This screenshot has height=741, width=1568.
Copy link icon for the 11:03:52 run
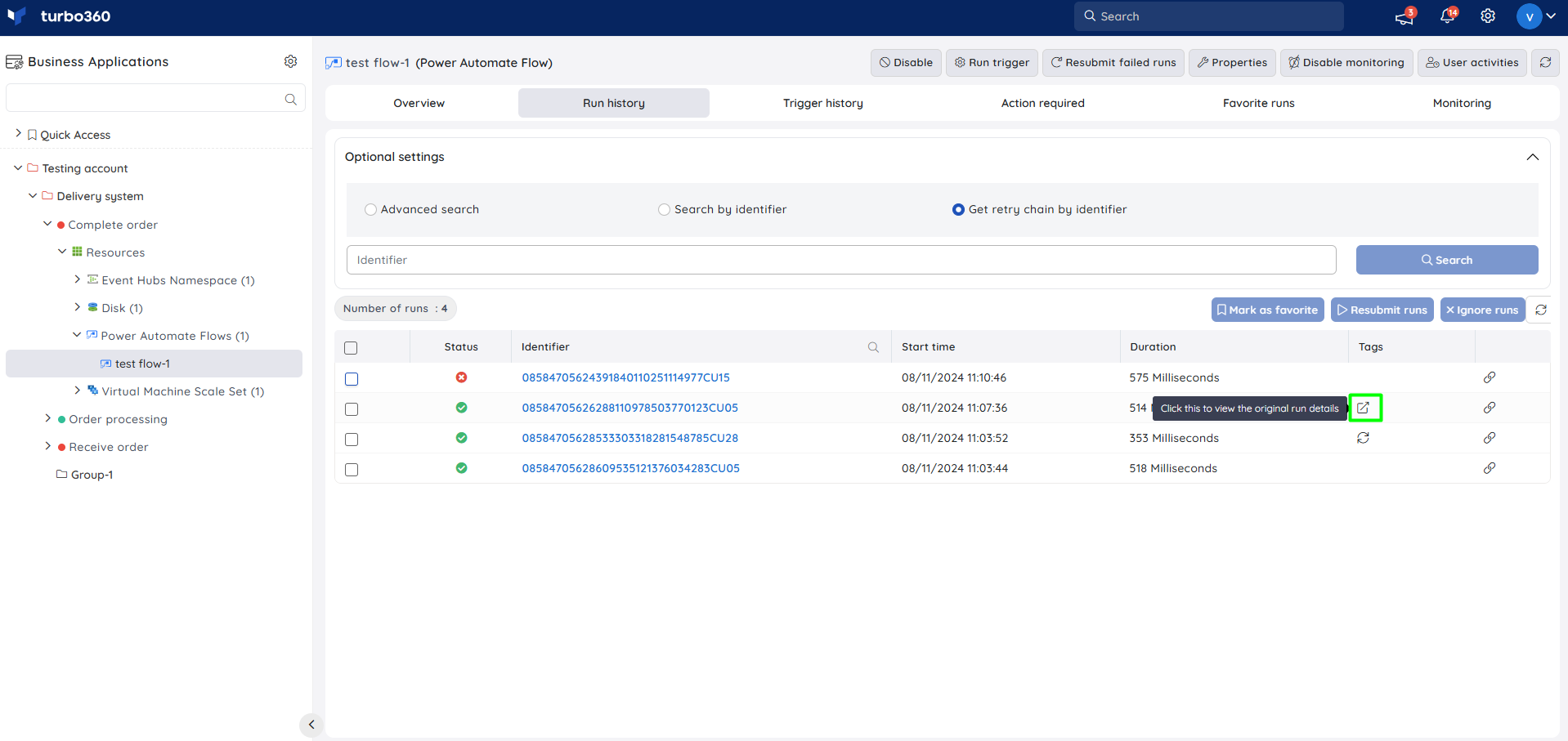(1490, 438)
